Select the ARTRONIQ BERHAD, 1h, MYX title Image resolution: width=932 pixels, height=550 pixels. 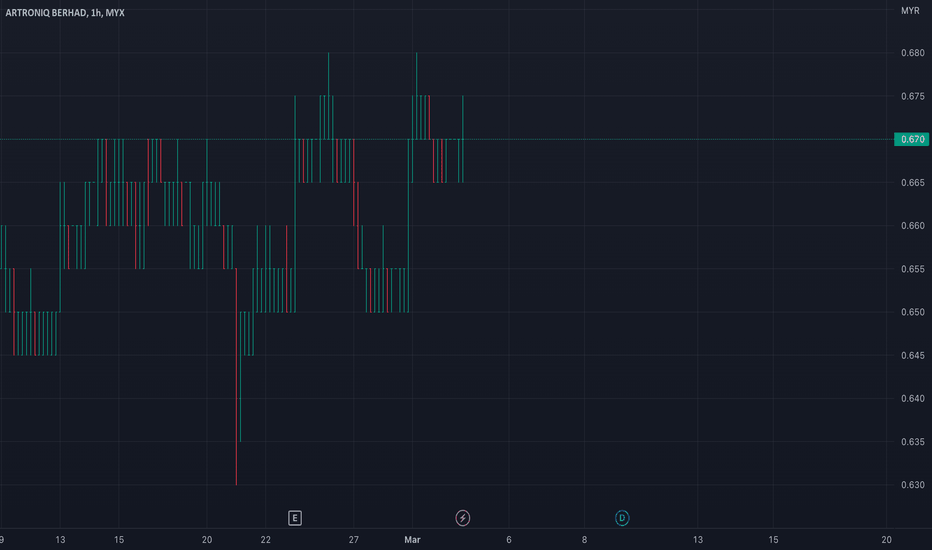[65, 12]
